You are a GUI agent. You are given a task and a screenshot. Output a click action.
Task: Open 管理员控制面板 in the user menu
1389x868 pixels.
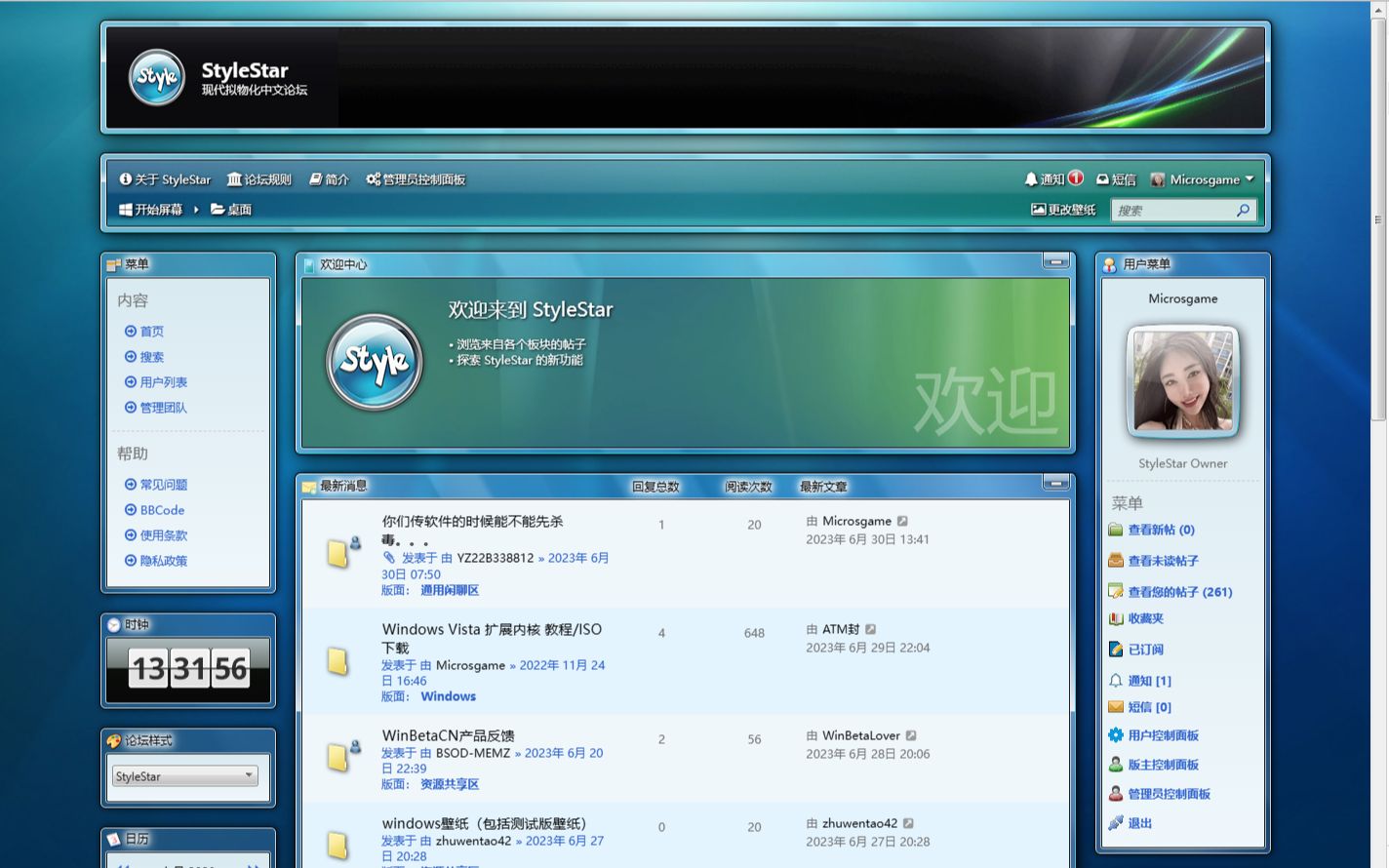pos(1169,794)
